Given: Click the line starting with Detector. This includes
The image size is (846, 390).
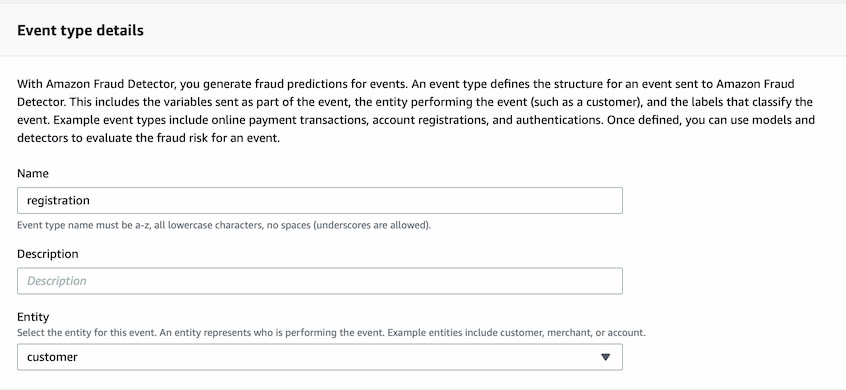Looking at the screenshot, I should 415,102.
